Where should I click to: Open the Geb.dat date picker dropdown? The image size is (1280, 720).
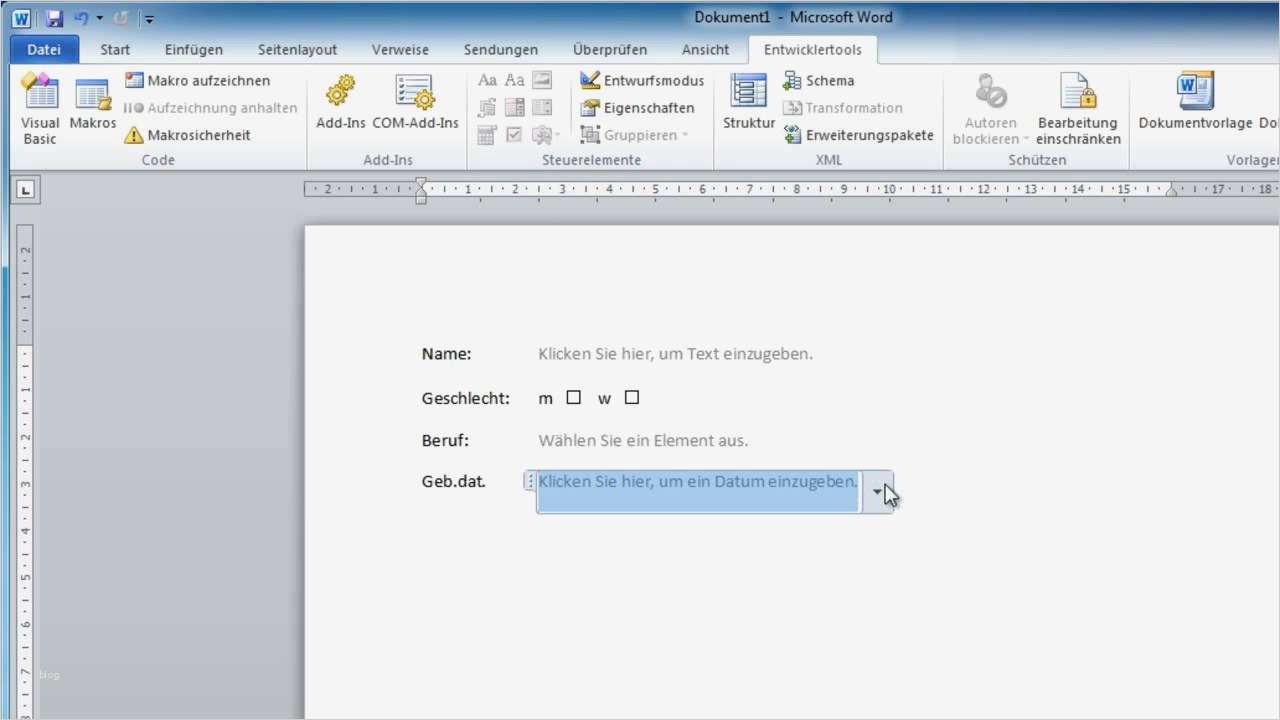[877, 491]
